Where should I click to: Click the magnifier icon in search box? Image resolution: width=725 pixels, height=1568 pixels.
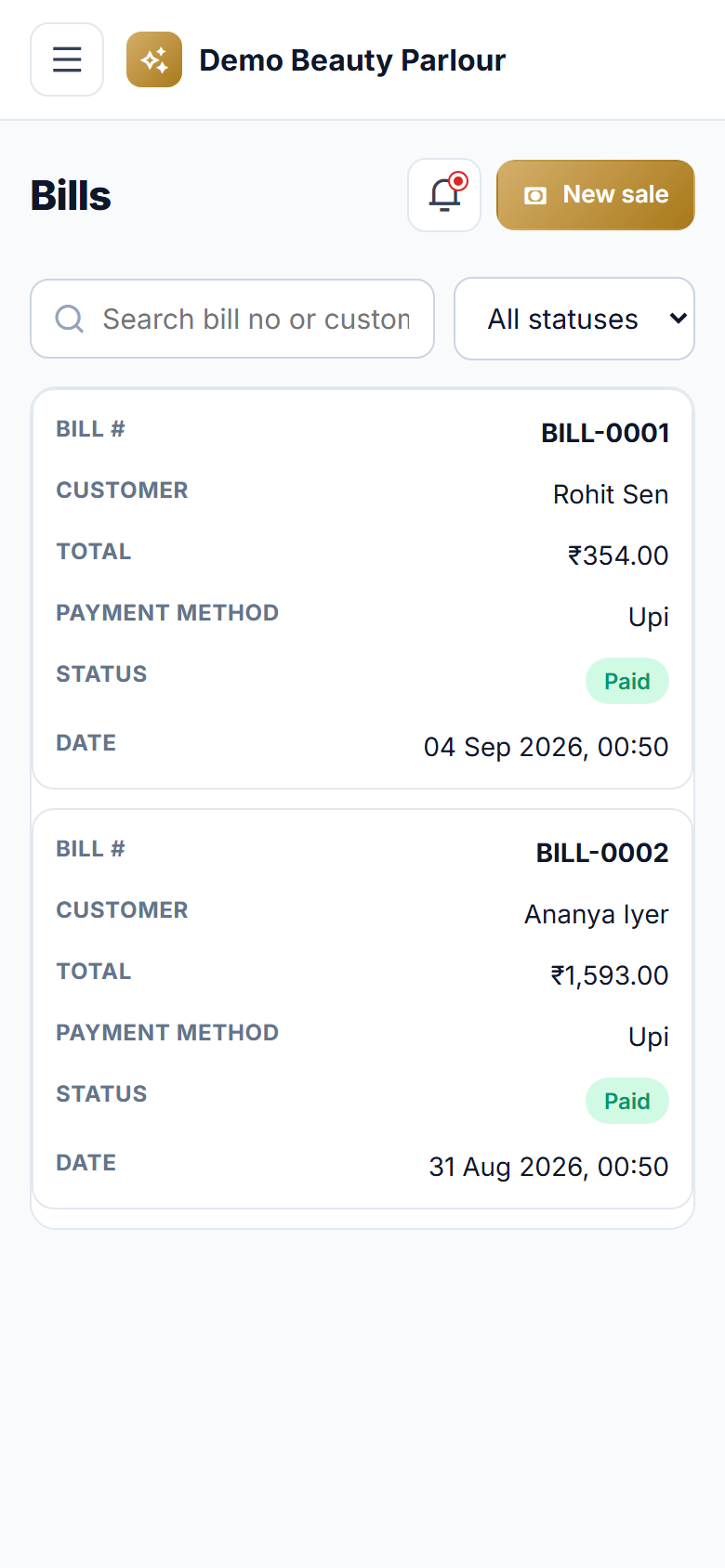coord(70,319)
